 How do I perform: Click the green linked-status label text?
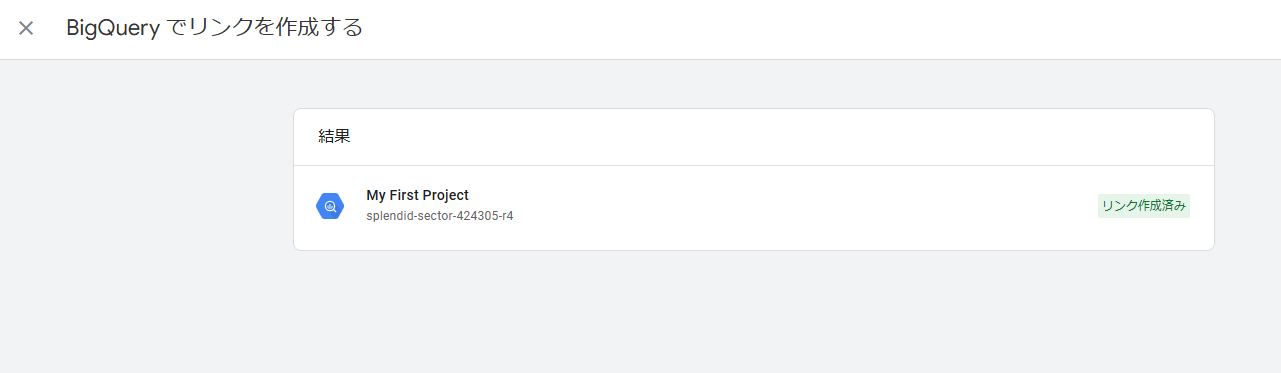tap(1143, 206)
